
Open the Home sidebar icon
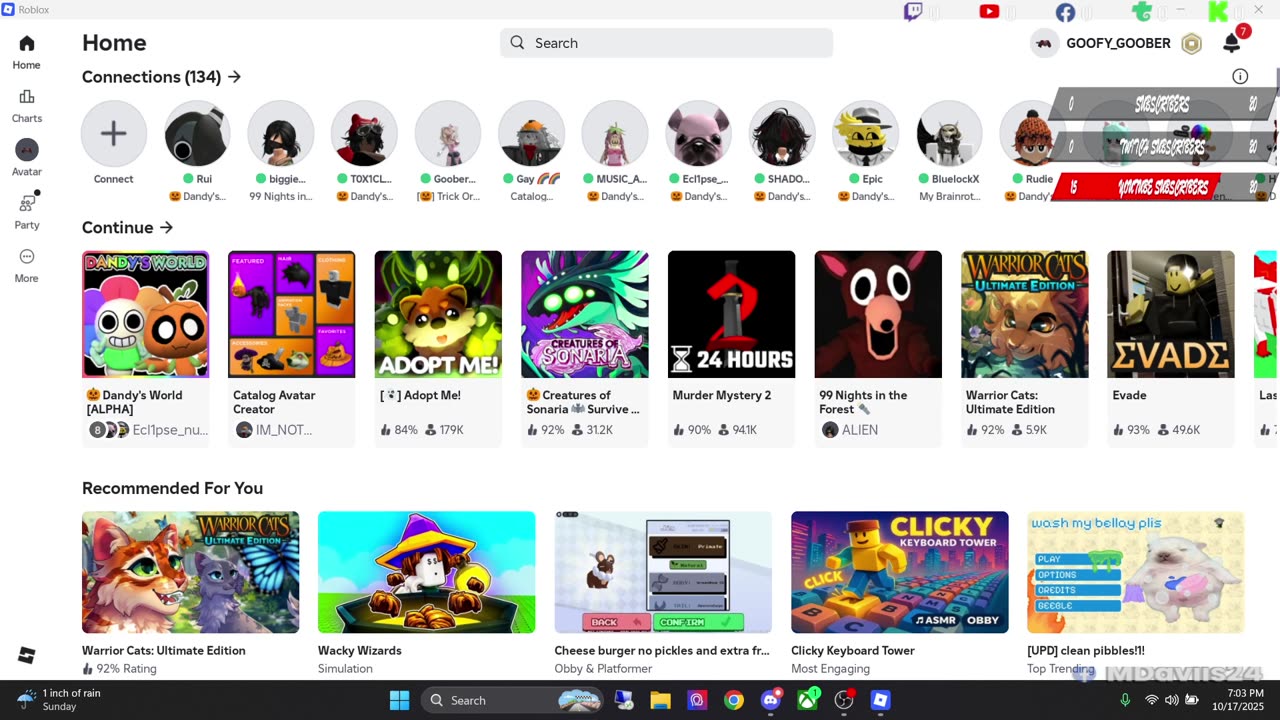pos(27,43)
